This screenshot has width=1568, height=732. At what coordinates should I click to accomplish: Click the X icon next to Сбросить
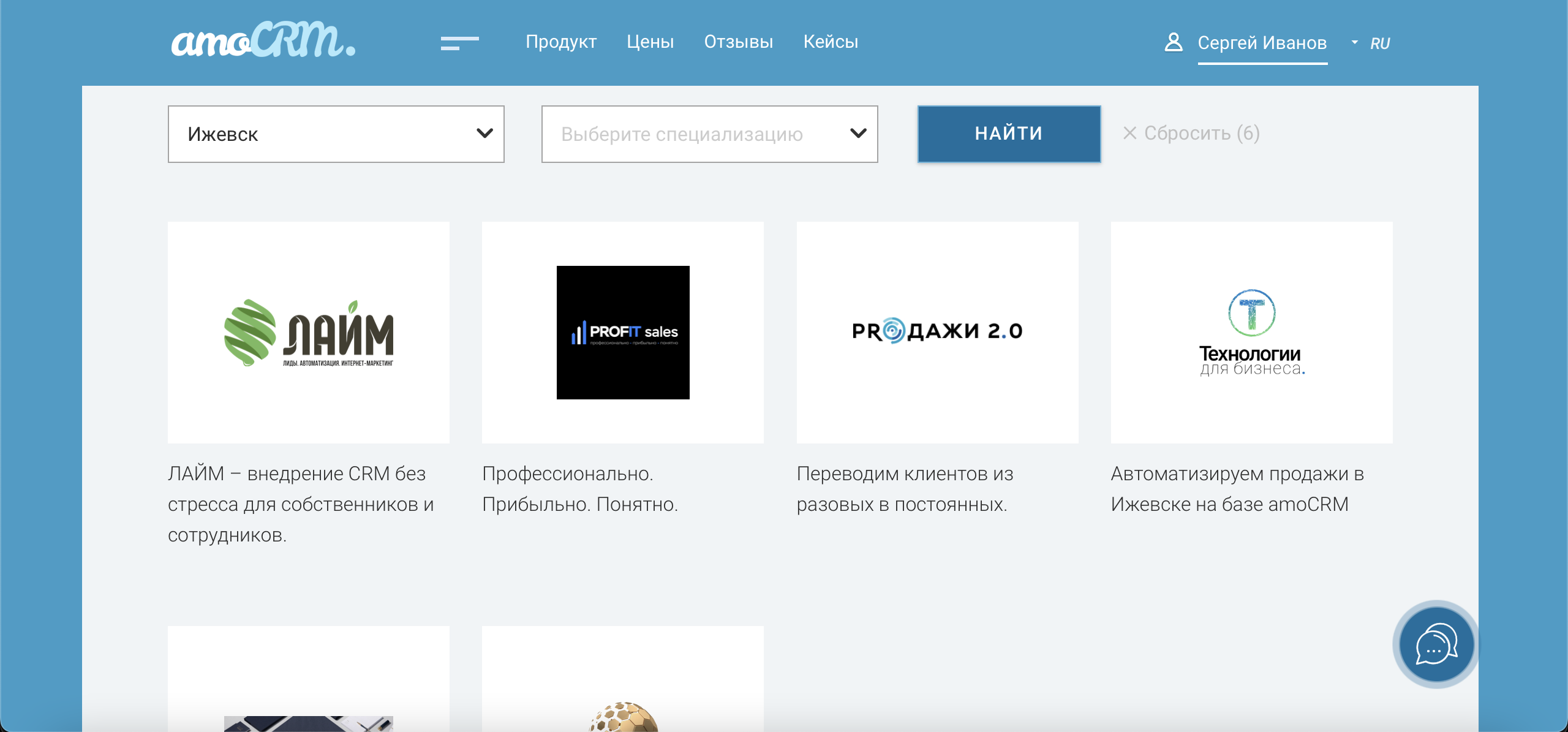[x=1129, y=133]
